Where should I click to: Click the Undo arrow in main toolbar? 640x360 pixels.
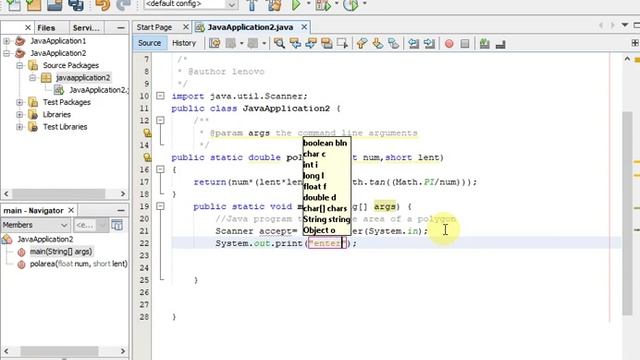point(102,5)
